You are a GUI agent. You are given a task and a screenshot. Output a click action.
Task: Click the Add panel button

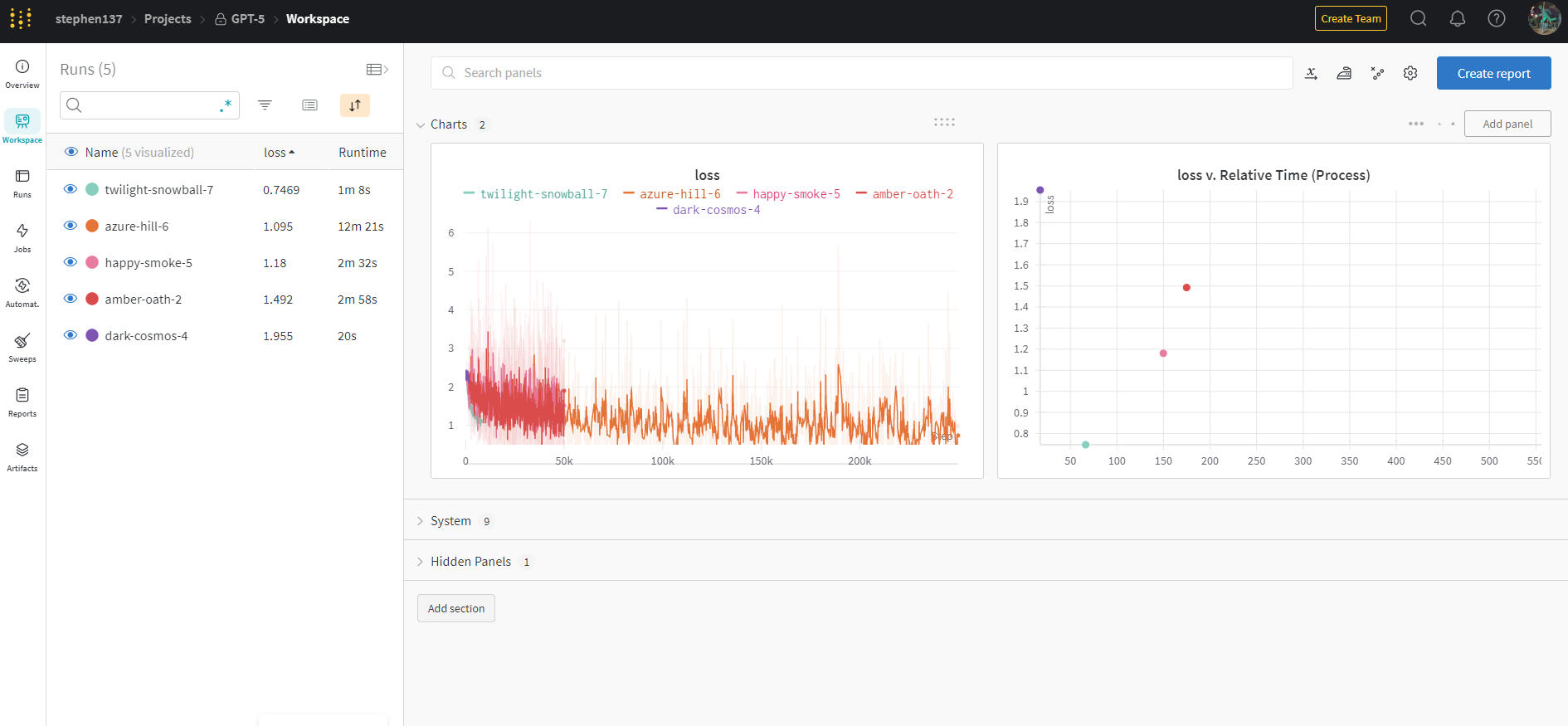point(1507,124)
